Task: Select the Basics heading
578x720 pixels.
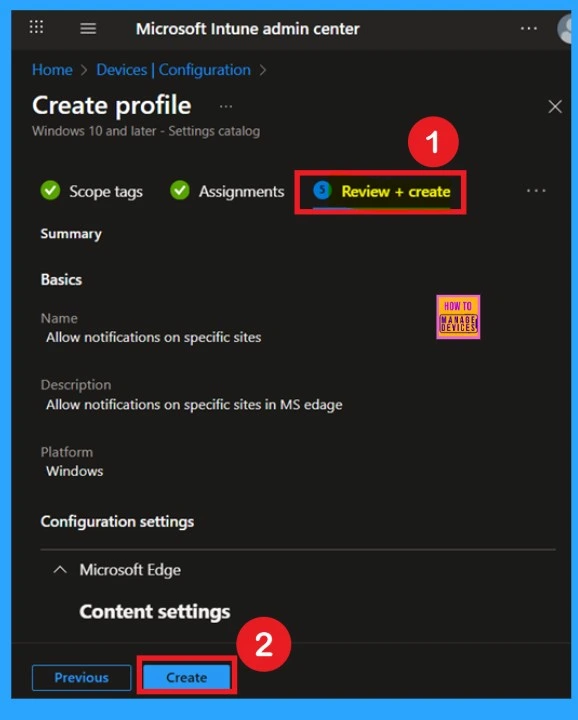Action: (61, 280)
